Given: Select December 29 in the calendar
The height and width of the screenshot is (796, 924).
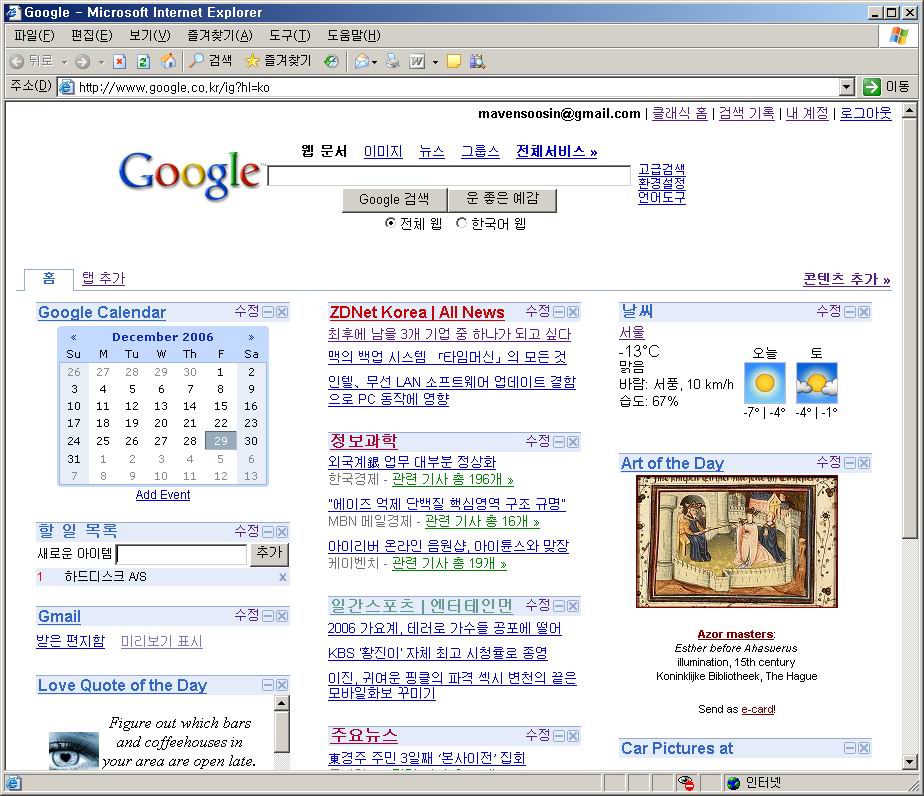Looking at the screenshot, I should click(221, 441).
